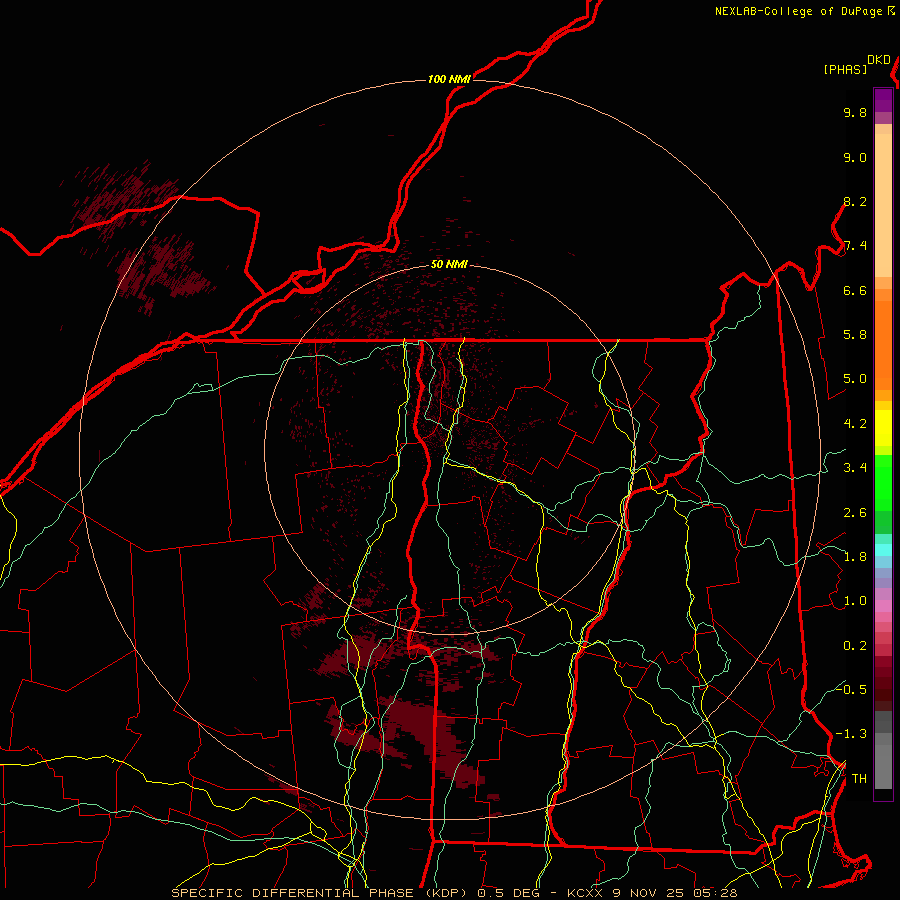The image size is (900, 900).
Task: Click the 5.0 scale value
Action: [x=855, y=379]
